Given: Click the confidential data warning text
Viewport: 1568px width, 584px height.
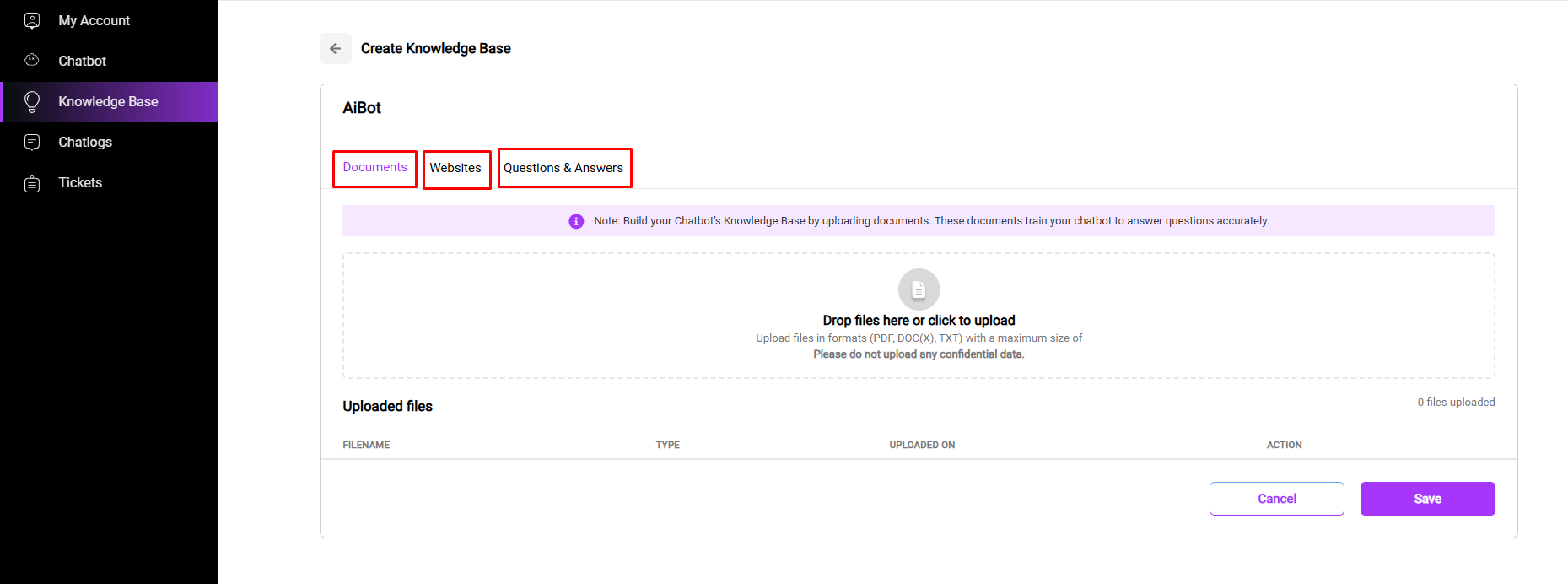Looking at the screenshot, I should tap(919, 354).
